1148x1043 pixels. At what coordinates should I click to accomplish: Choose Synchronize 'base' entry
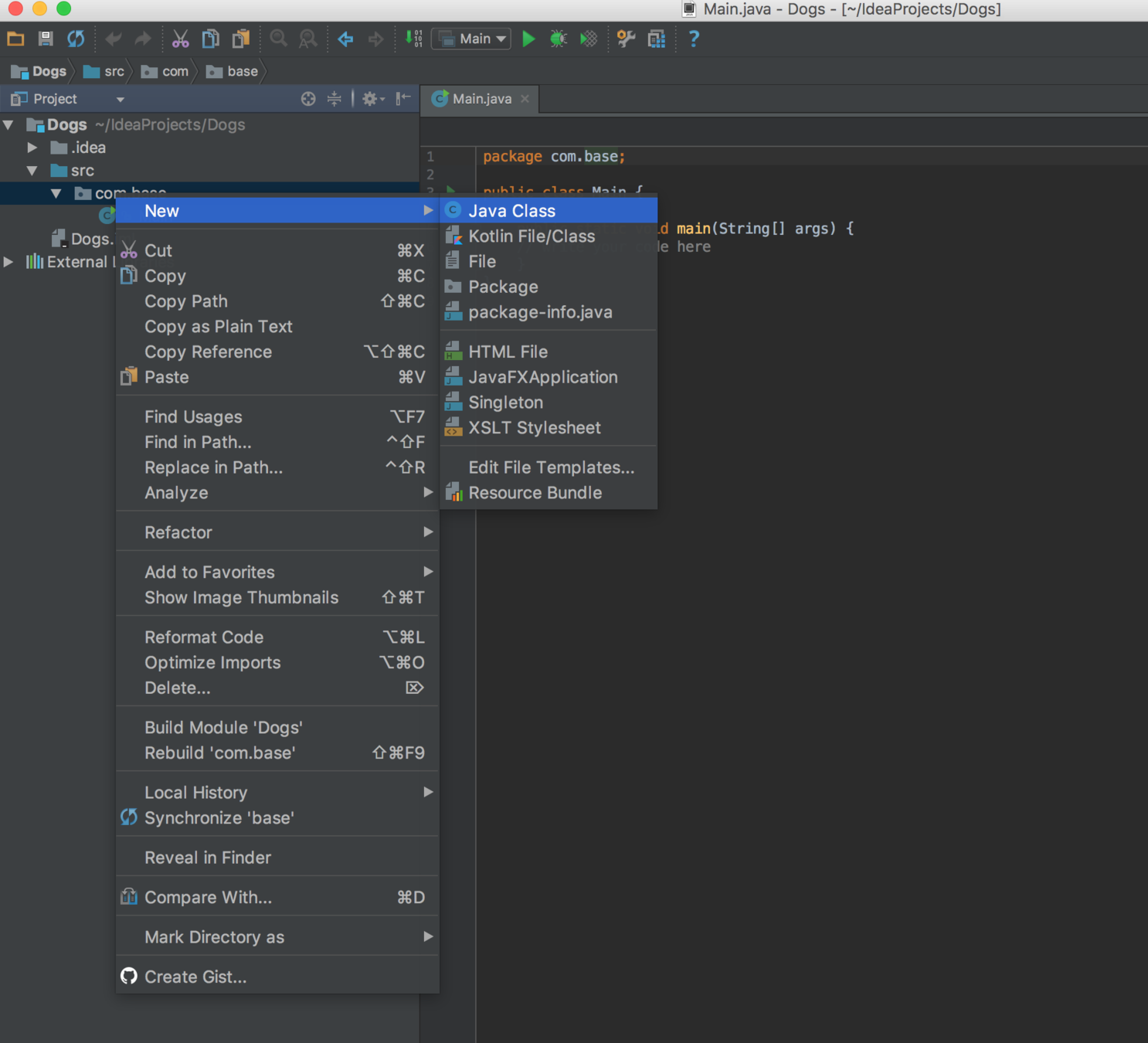pyautogui.click(x=277, y=818)
